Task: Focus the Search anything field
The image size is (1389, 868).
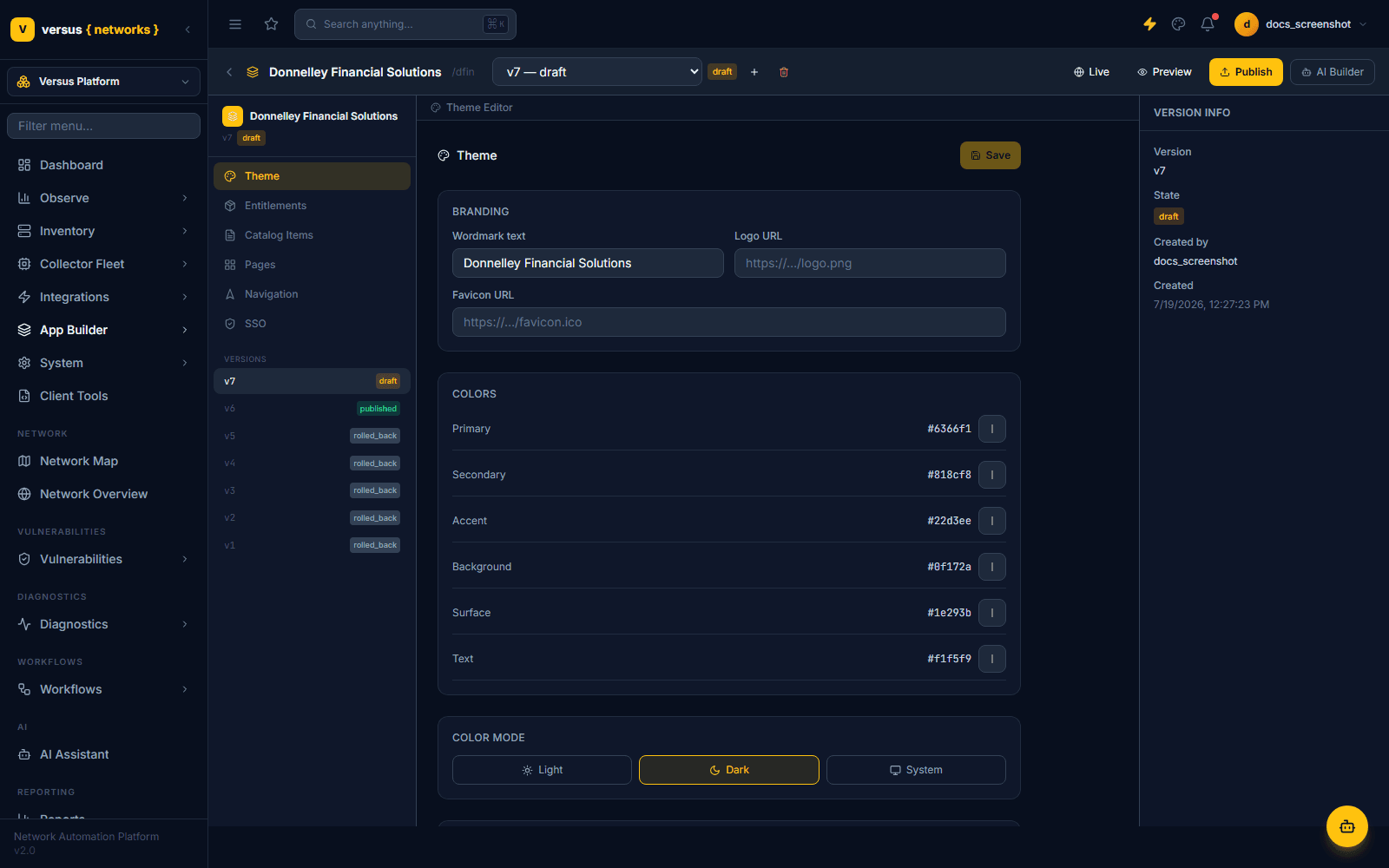Action: pyautogui.click(x=405, y=24)
